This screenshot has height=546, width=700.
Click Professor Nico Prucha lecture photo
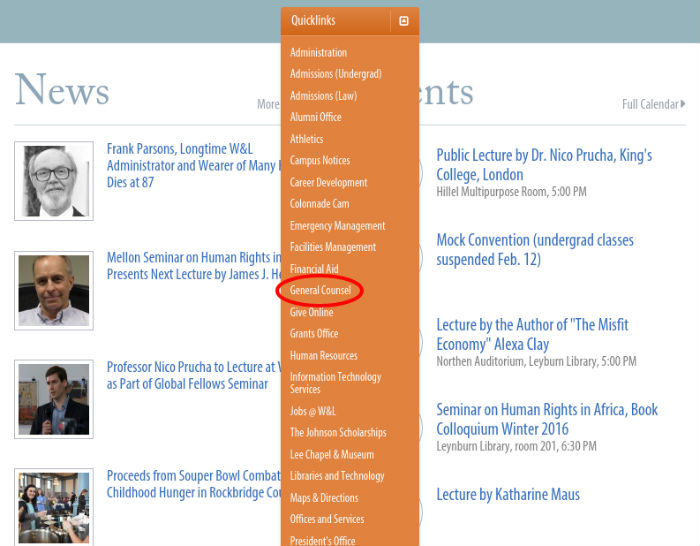point(53,399)
